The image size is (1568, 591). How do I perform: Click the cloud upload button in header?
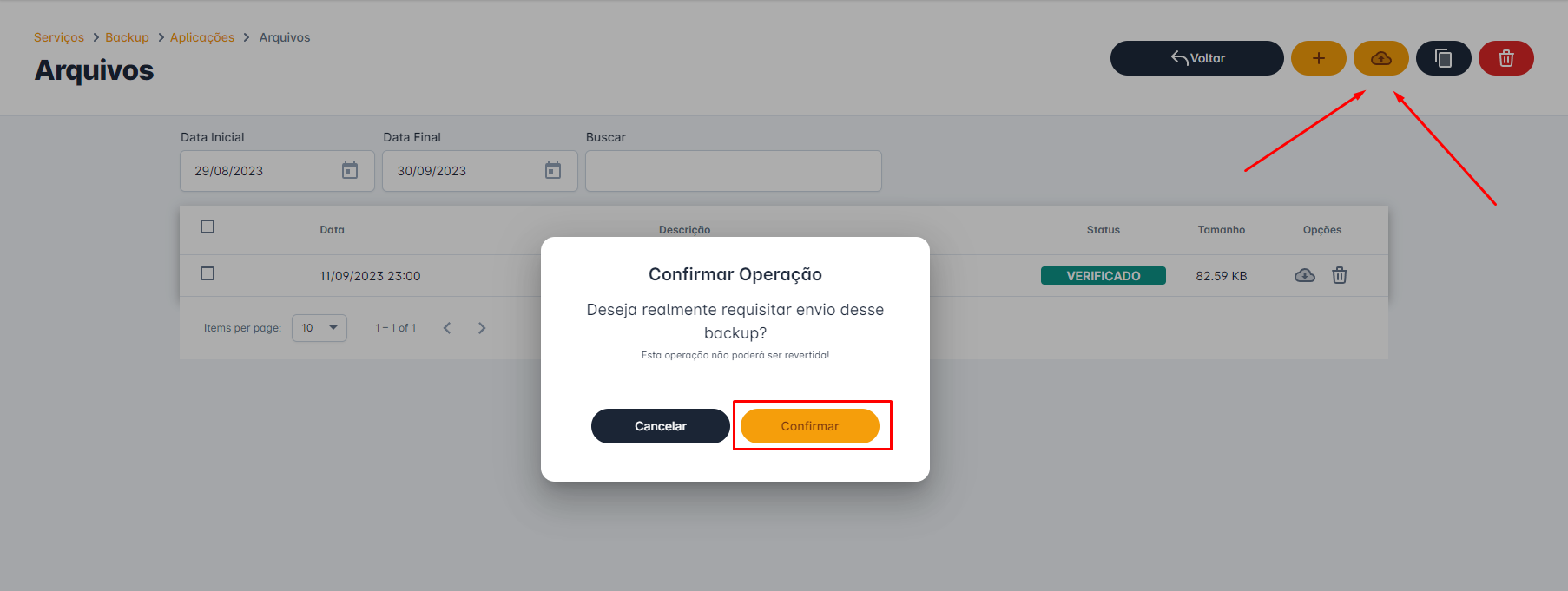coord(1380,58)
